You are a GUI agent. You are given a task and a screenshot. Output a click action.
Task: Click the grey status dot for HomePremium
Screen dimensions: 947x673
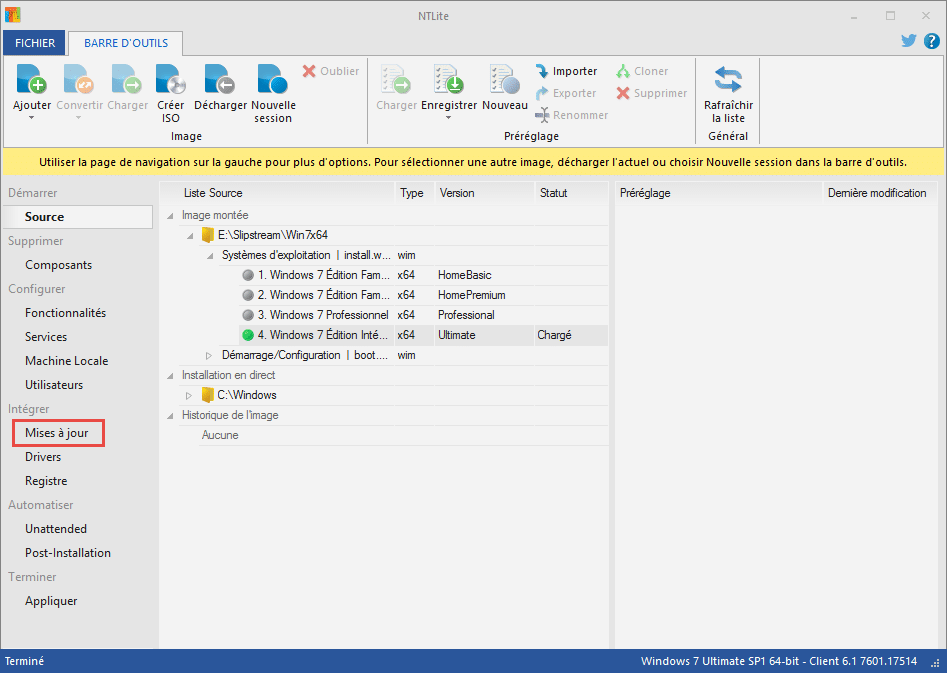coord(248,295)
